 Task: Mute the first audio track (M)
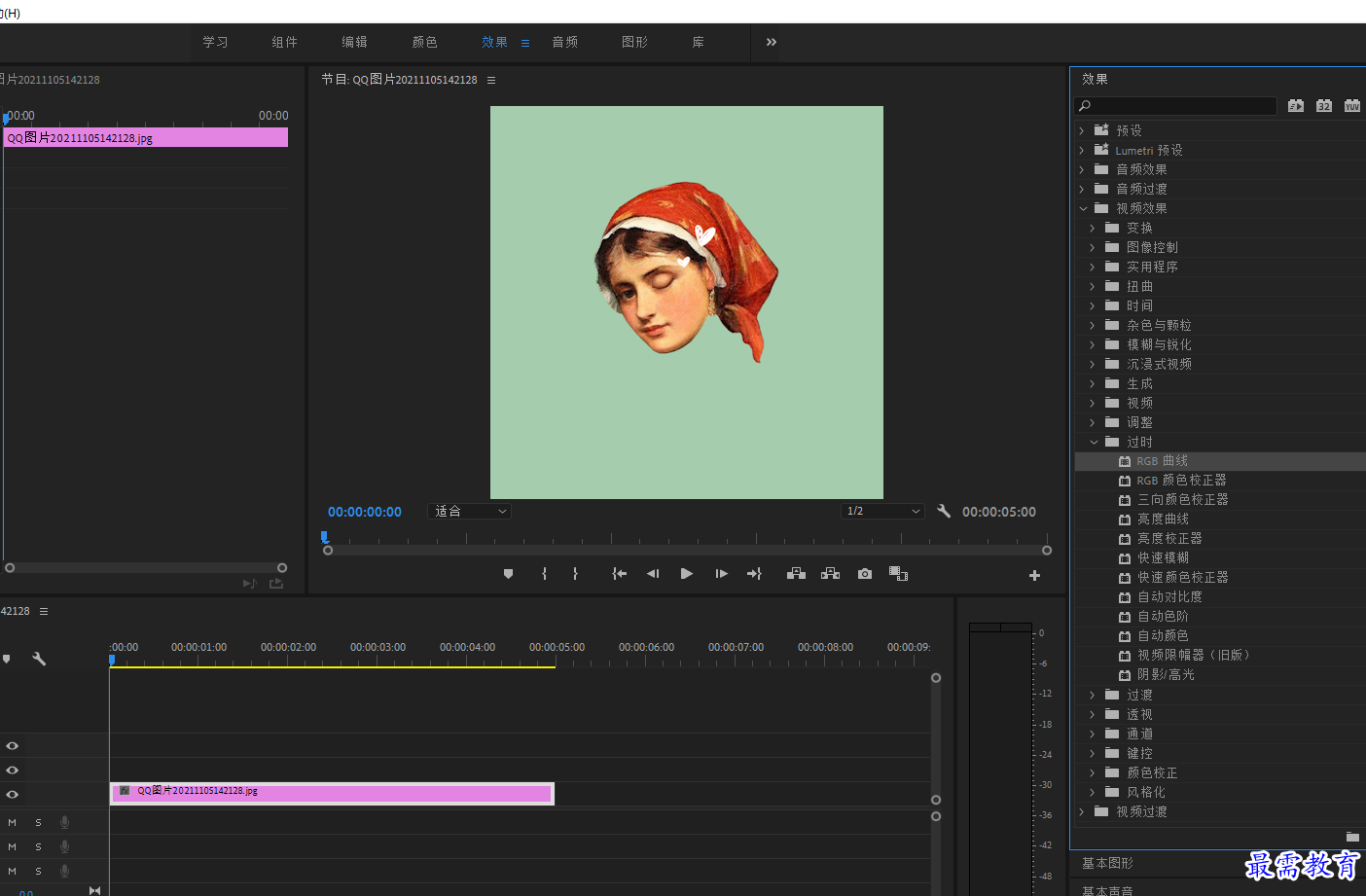point(13,822)
